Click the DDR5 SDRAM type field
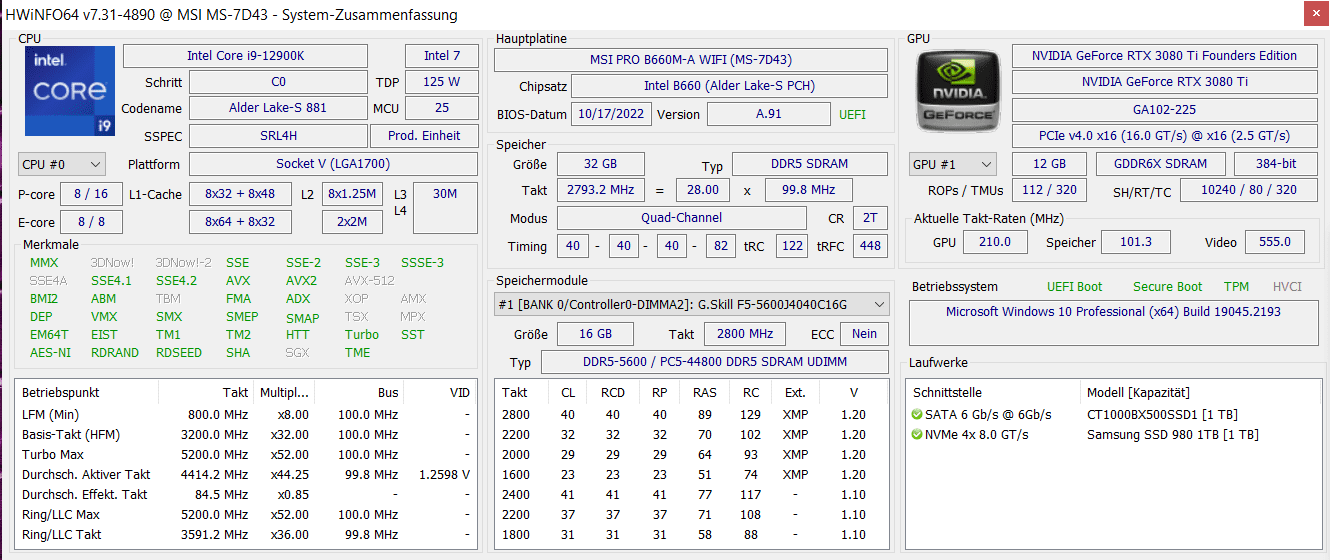This screenshot has width=1330, height=560. coord(810,164)
